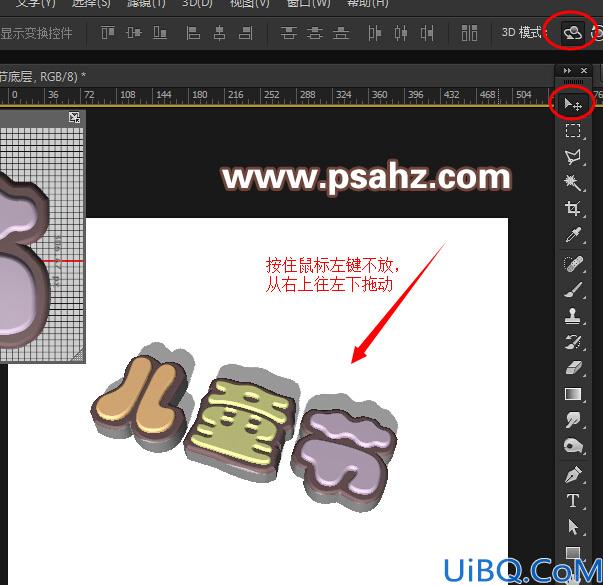Select the Gradient tool
This screenshot has height=585, width=603.
pyautogui.click(x=573, y=394)
